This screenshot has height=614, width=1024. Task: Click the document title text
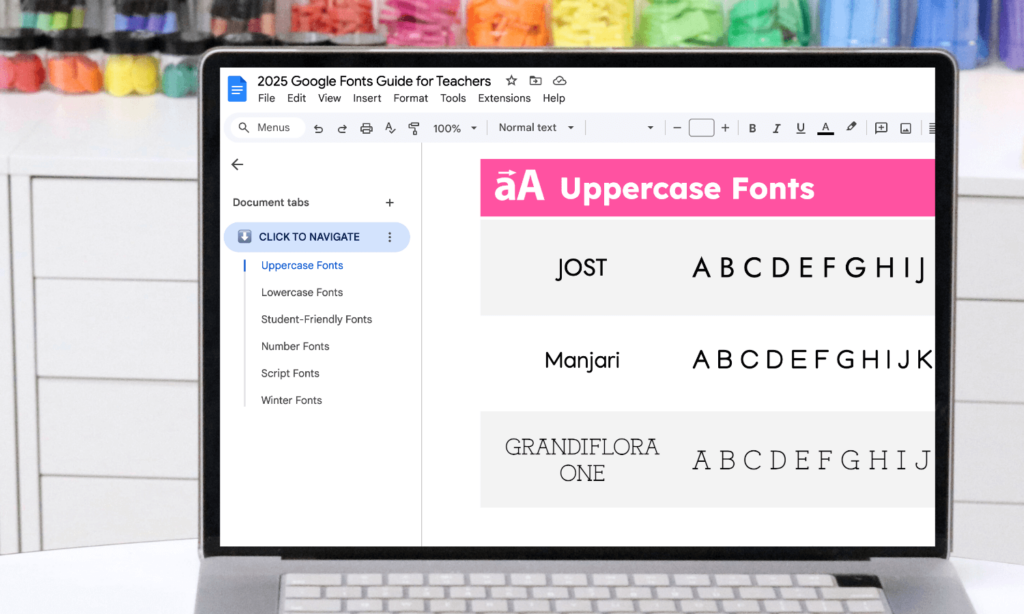(x=374, y=81)
